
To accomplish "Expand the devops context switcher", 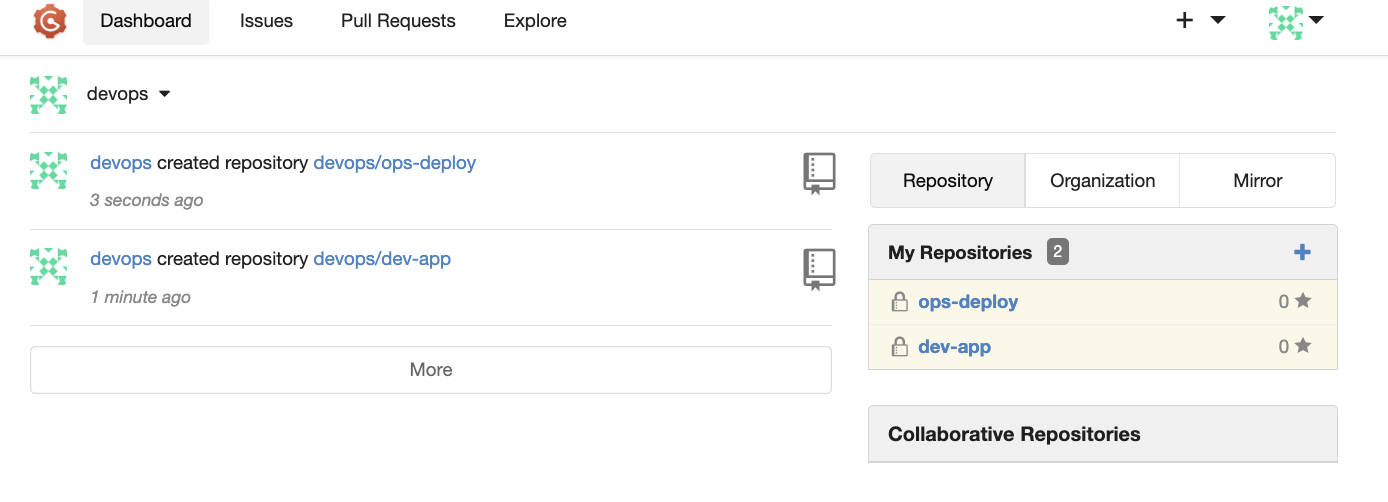I will (129, 94).
